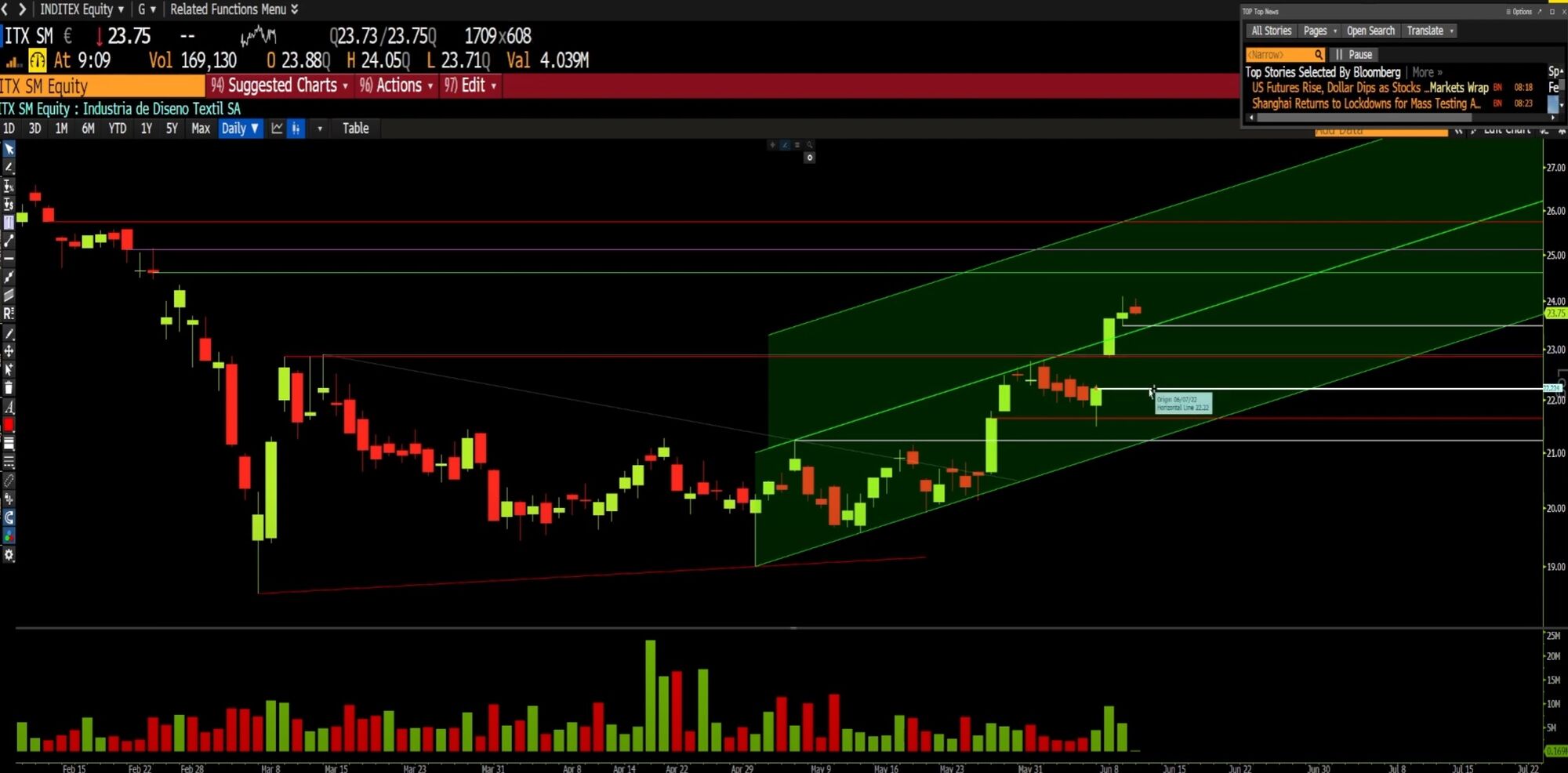The height and width of the screenshot is (773, 1568).
Task: Open the red annotation color swatch
Action: point(9,425)
